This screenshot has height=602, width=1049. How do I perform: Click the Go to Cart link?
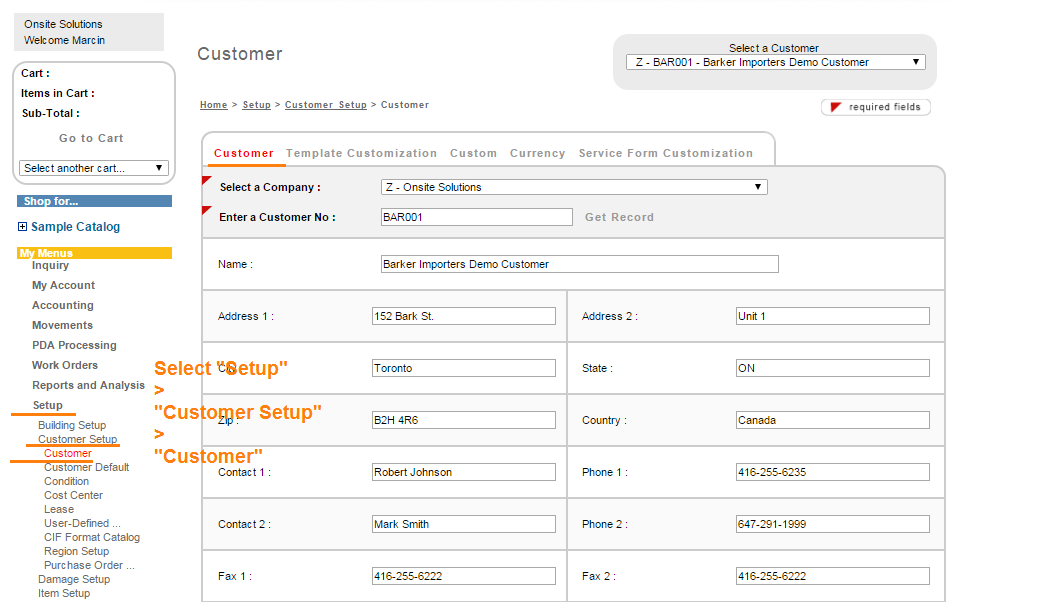91,138
